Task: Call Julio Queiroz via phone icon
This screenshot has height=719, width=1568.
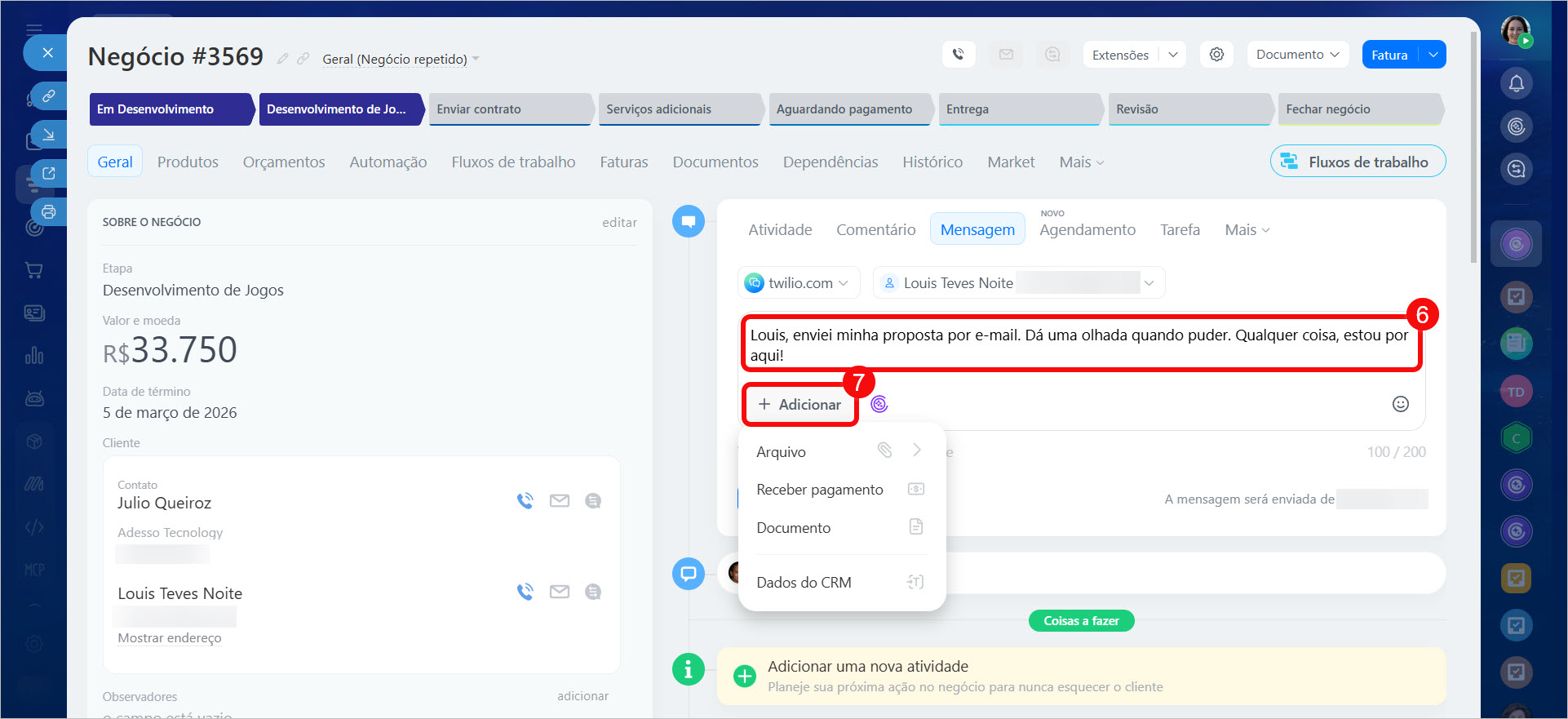Action: [525, 501]
